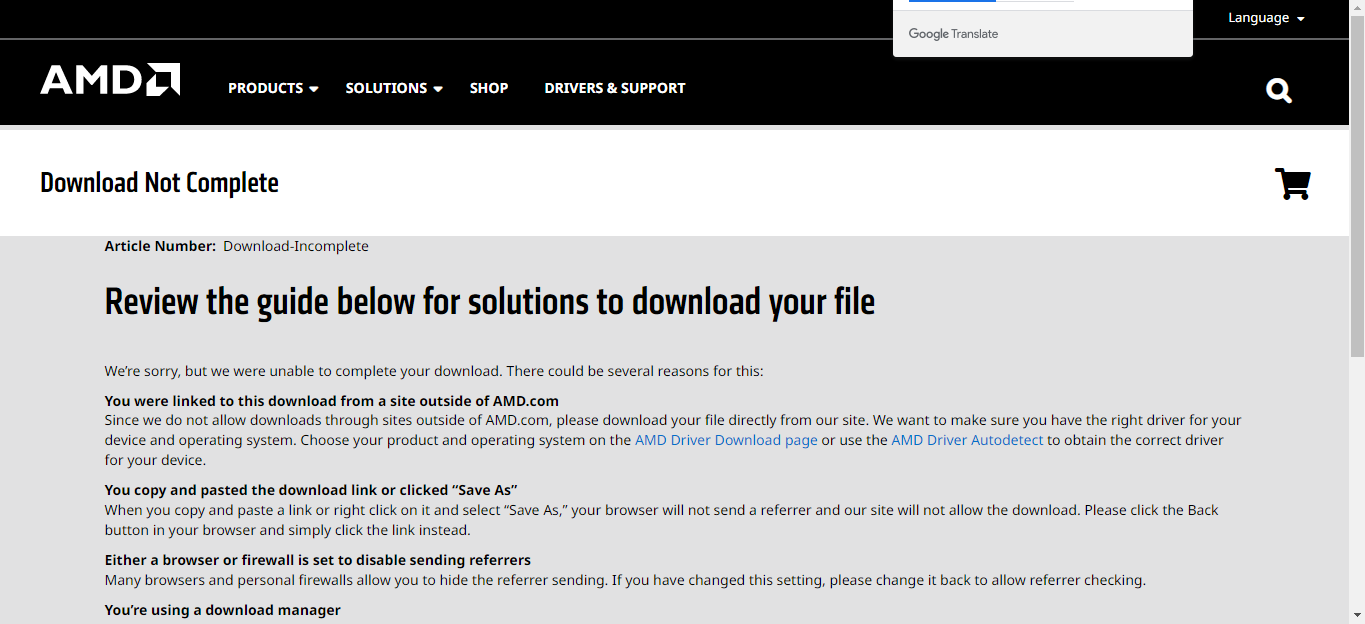
Task: Open Drivers & Support
Action: pyautogui.click(x=615, y=88)
